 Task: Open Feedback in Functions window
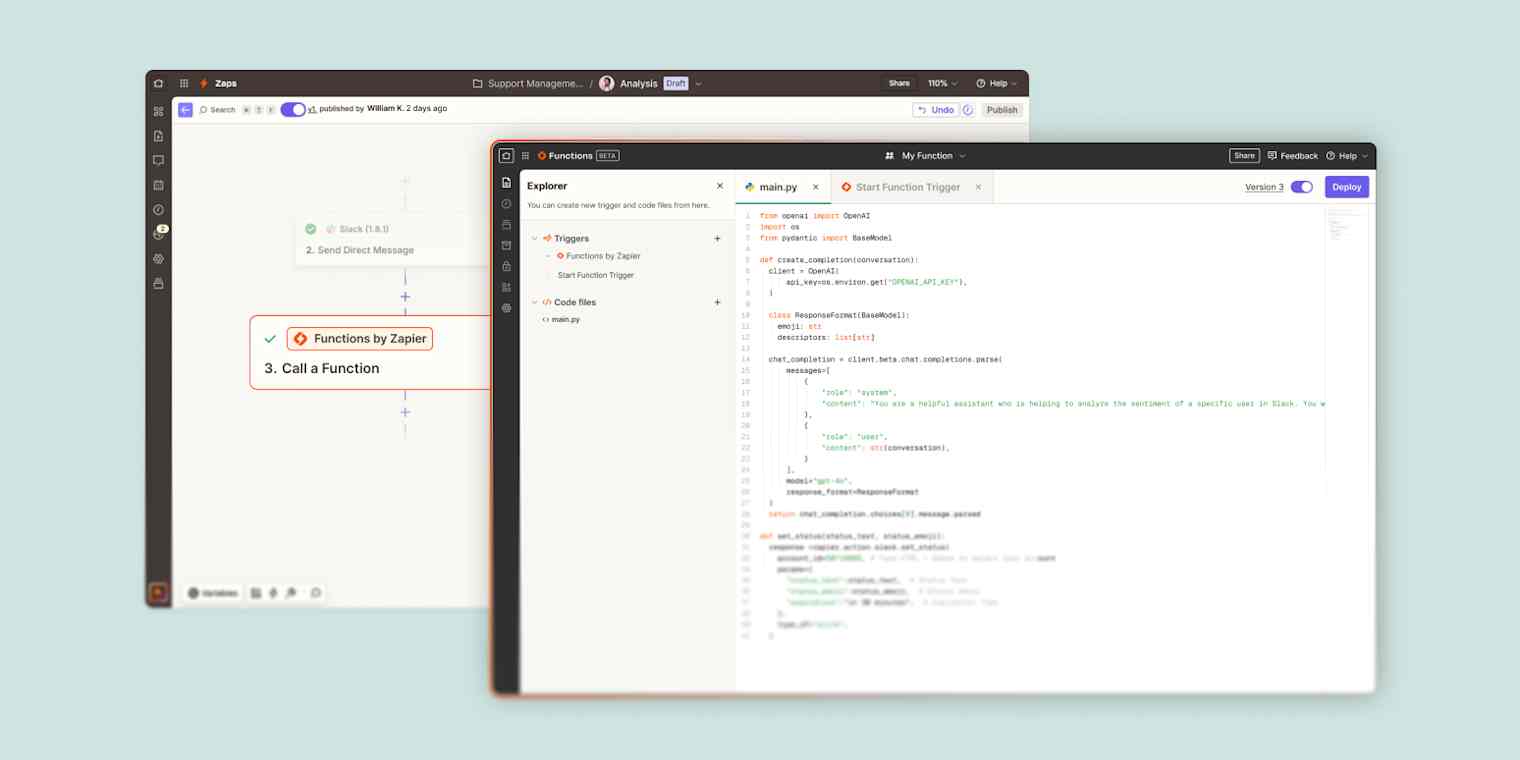[1293, 156]
